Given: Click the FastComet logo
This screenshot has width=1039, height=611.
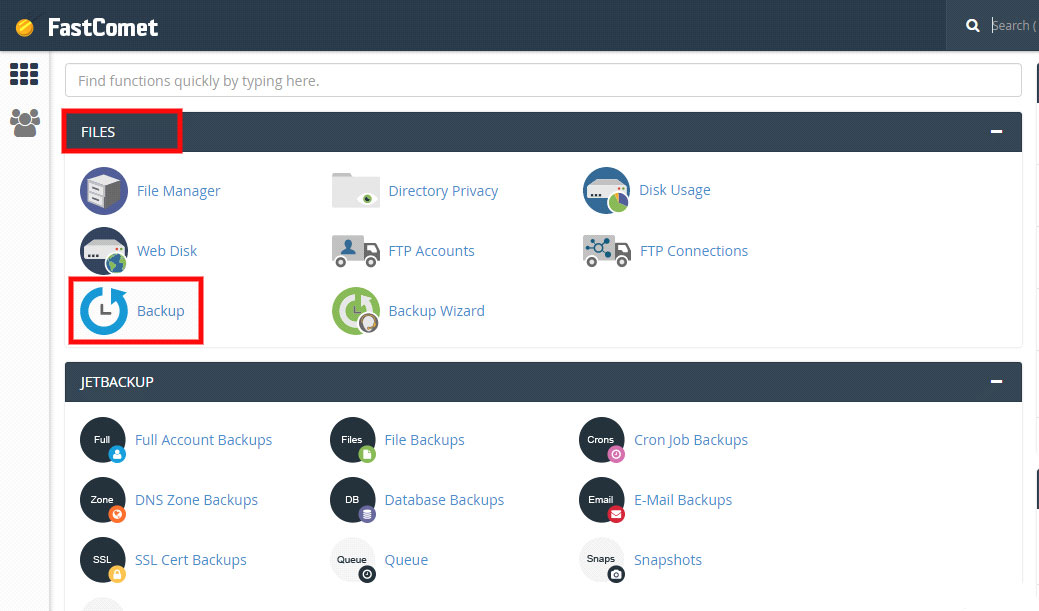Looking at the screenshot, I should pos(87,27).
